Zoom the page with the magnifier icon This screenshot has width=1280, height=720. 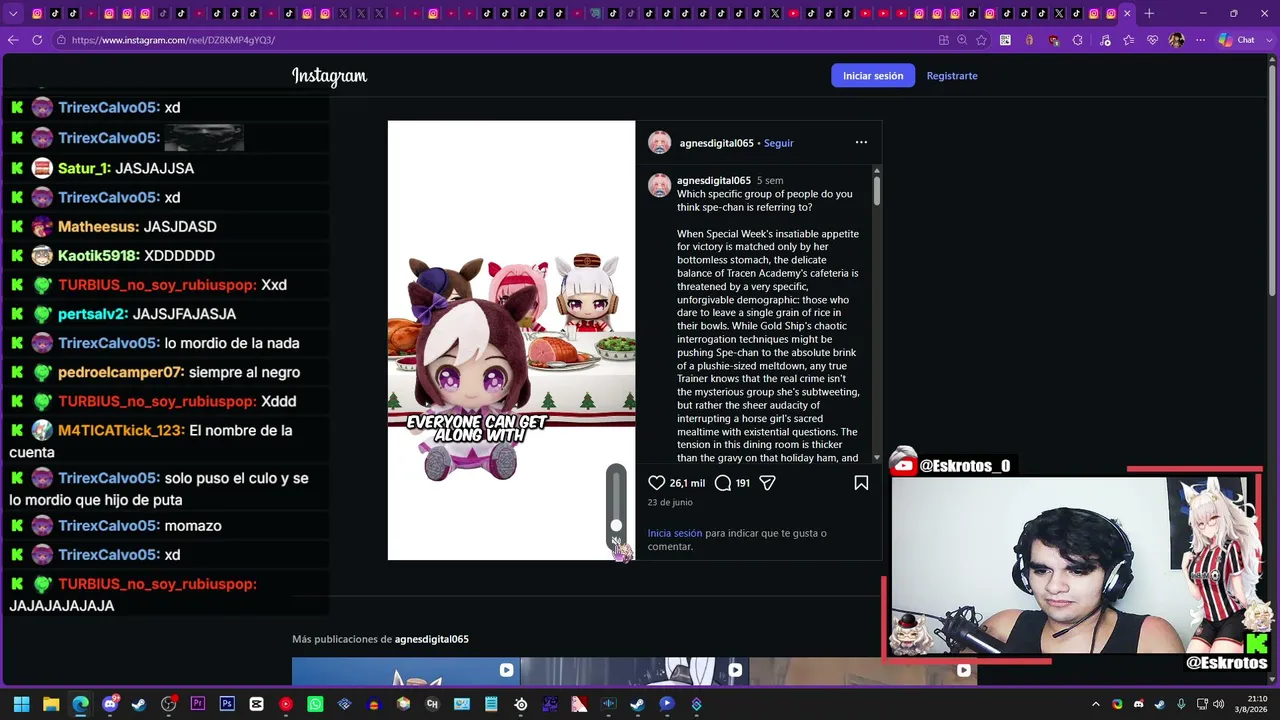coord(962,40)
